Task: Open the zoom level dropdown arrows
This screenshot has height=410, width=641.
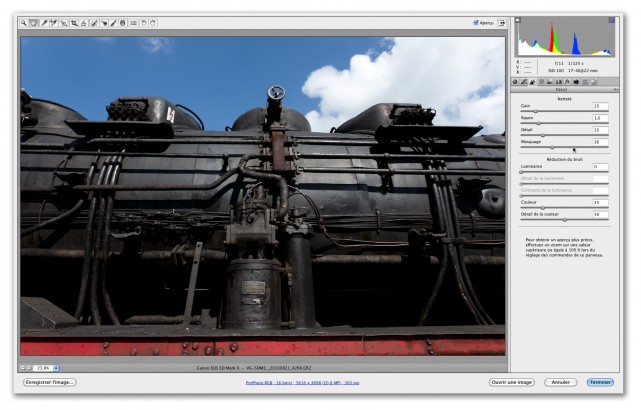Action: [56, 368]
